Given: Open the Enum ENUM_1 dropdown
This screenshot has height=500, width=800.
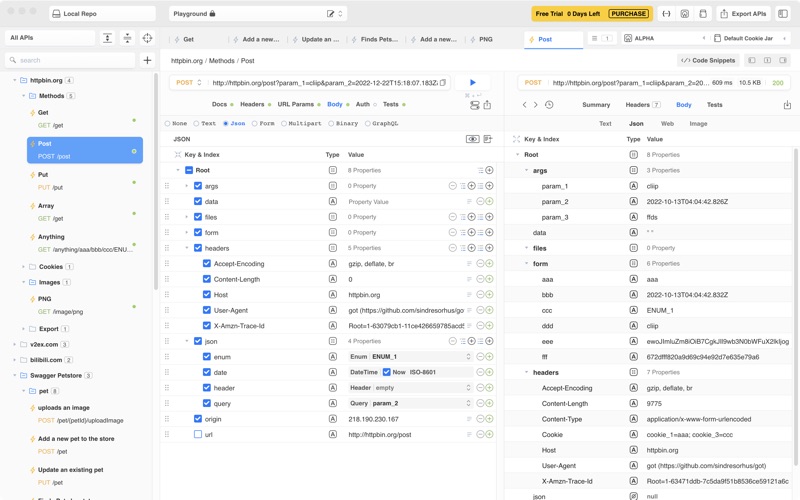Looking at the screenshot, I should [410, 357].
